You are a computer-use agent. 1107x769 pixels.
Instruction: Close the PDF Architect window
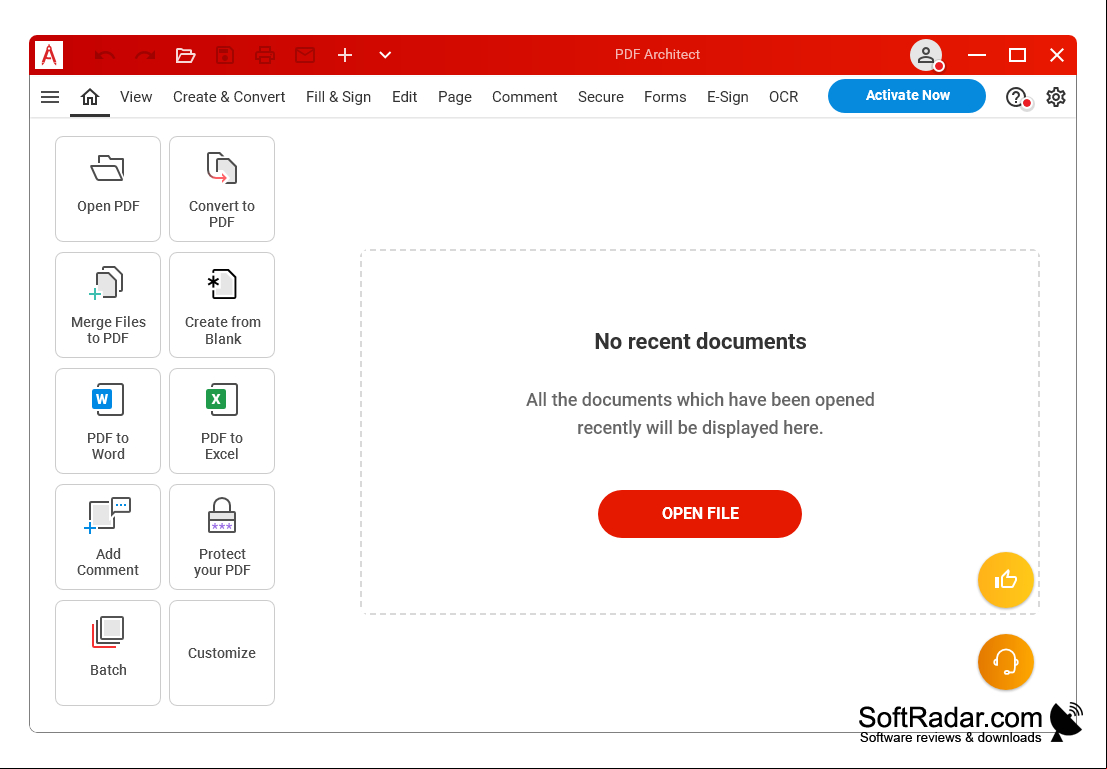point(1057,55)
